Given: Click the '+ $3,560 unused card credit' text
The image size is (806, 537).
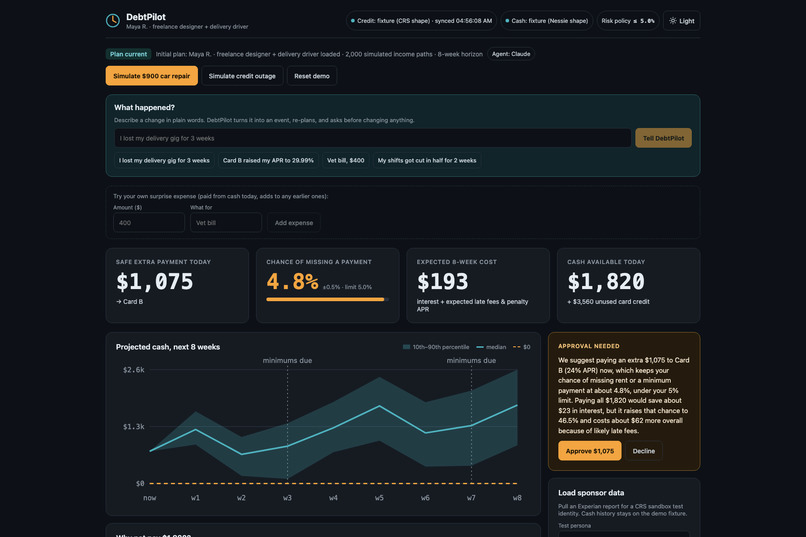Looking at the screenshot, I should coord(608,302).
